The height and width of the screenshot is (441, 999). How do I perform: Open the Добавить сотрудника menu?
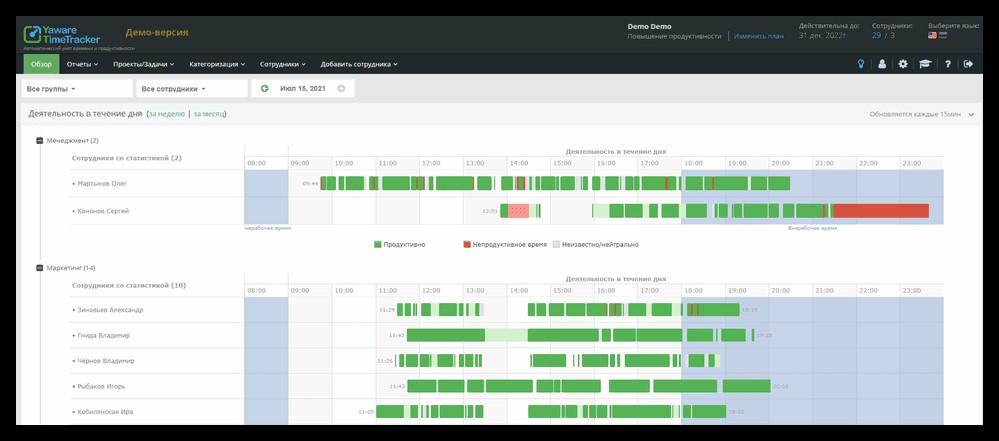click(359, 64)
